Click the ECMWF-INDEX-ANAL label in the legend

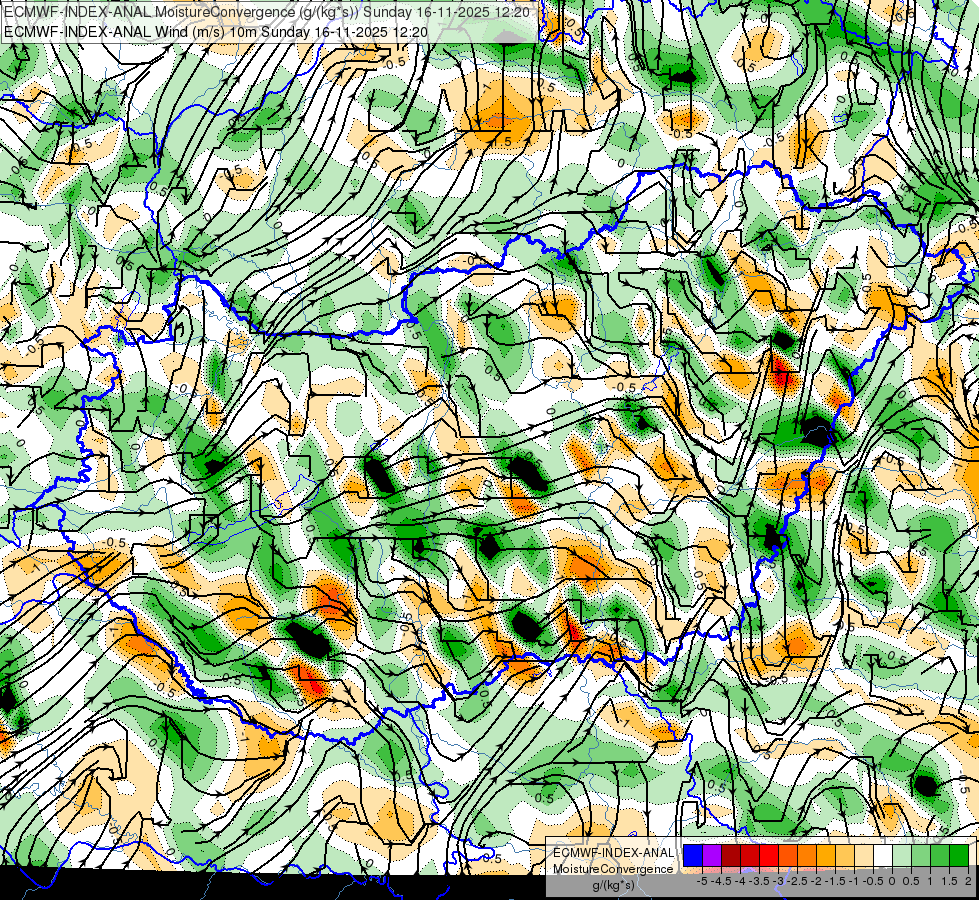pyautogui.click(x=614, y=853)
